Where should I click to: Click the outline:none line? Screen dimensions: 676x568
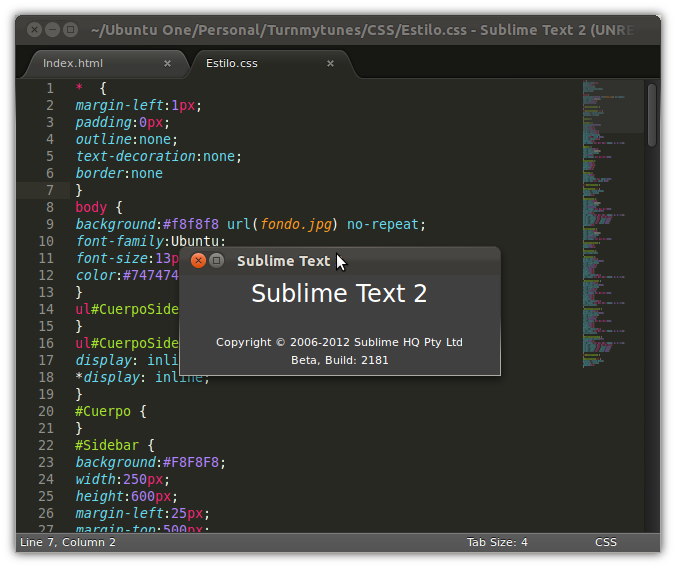click(x=126, y=139)
